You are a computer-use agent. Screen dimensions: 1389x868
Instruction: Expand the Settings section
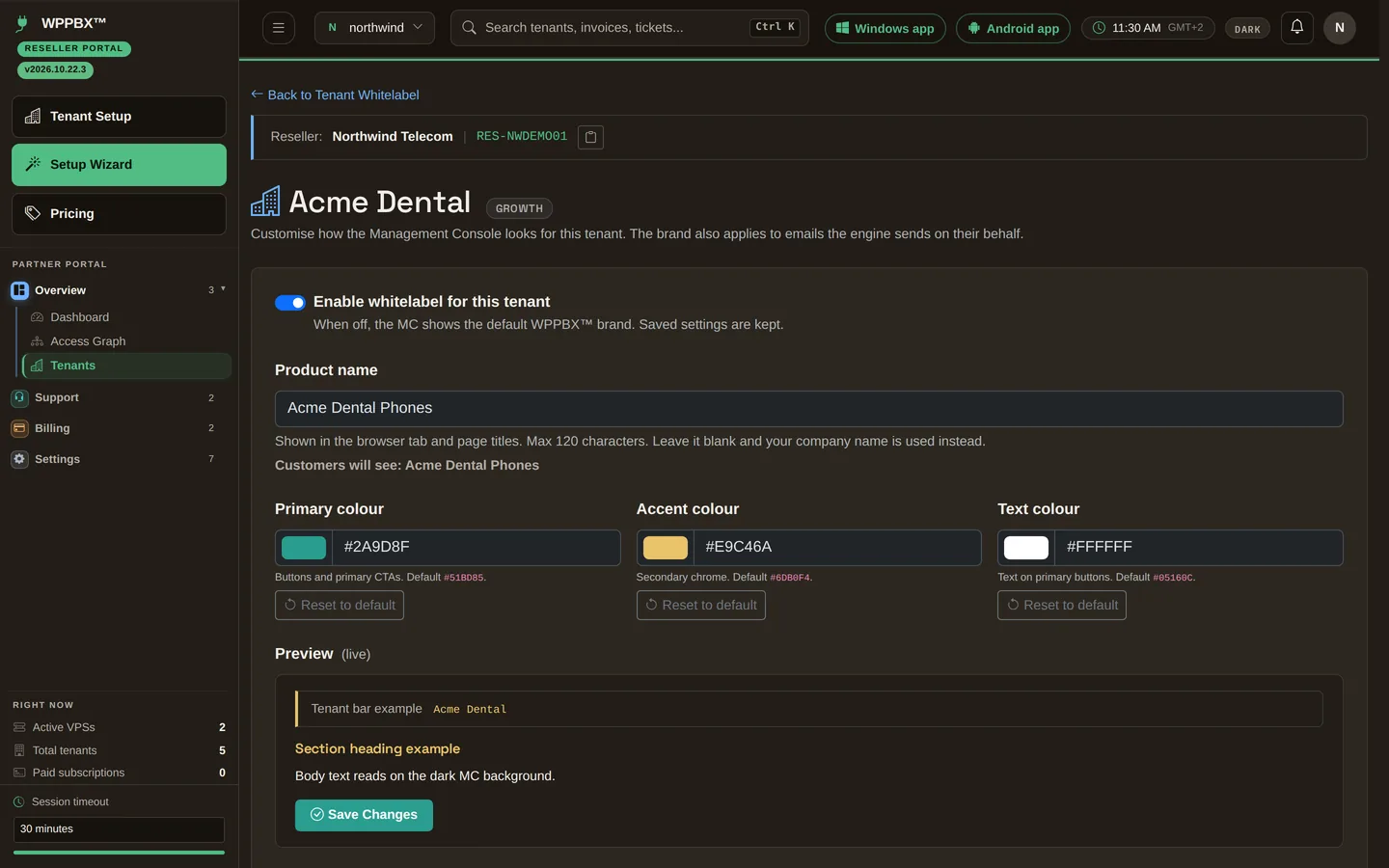pos(119,459)
